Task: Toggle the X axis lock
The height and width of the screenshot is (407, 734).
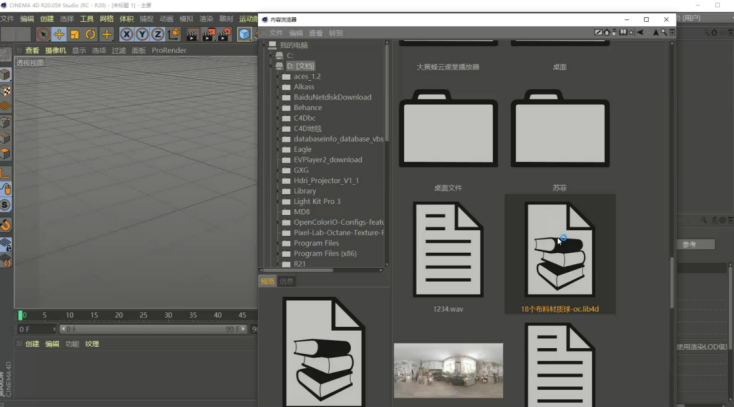Action: (x=127, y=34)
